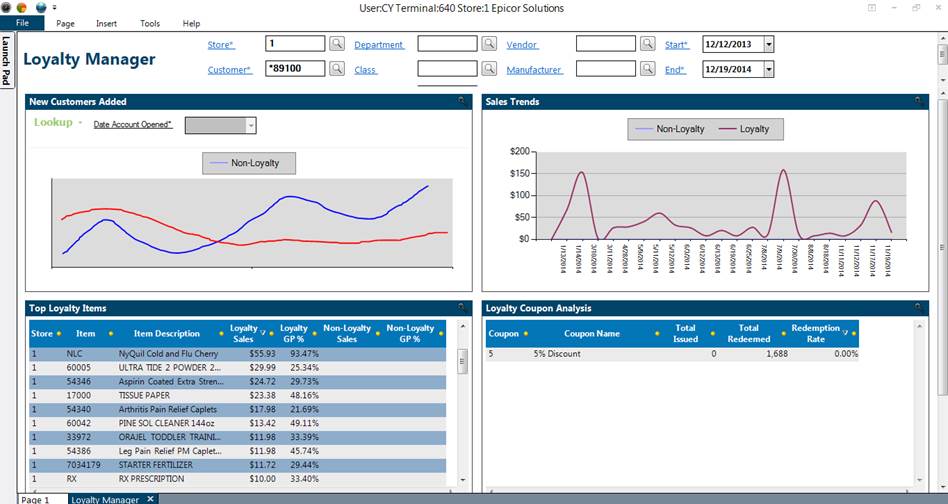The image size is (948, 504).
Task: Toggle the Non-Loyalty legend in New Customers chart
Action: click(x=249, y=163)
